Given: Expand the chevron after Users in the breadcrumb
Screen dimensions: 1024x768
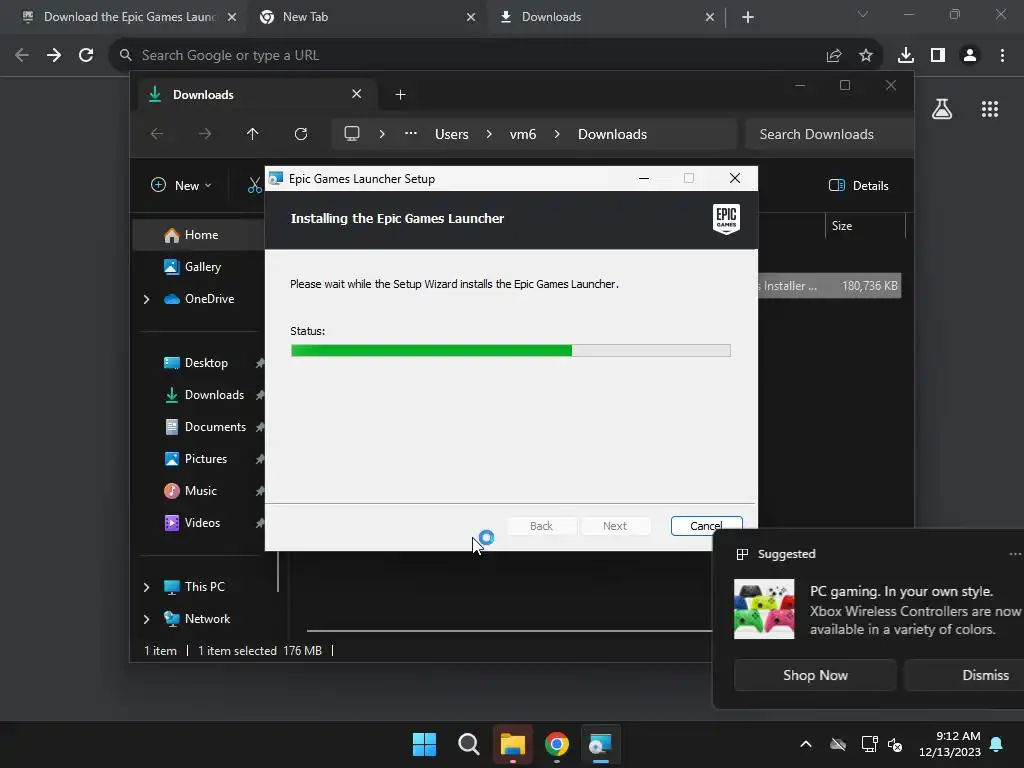Looking at the screenshot, I should [x=488, y=134].
